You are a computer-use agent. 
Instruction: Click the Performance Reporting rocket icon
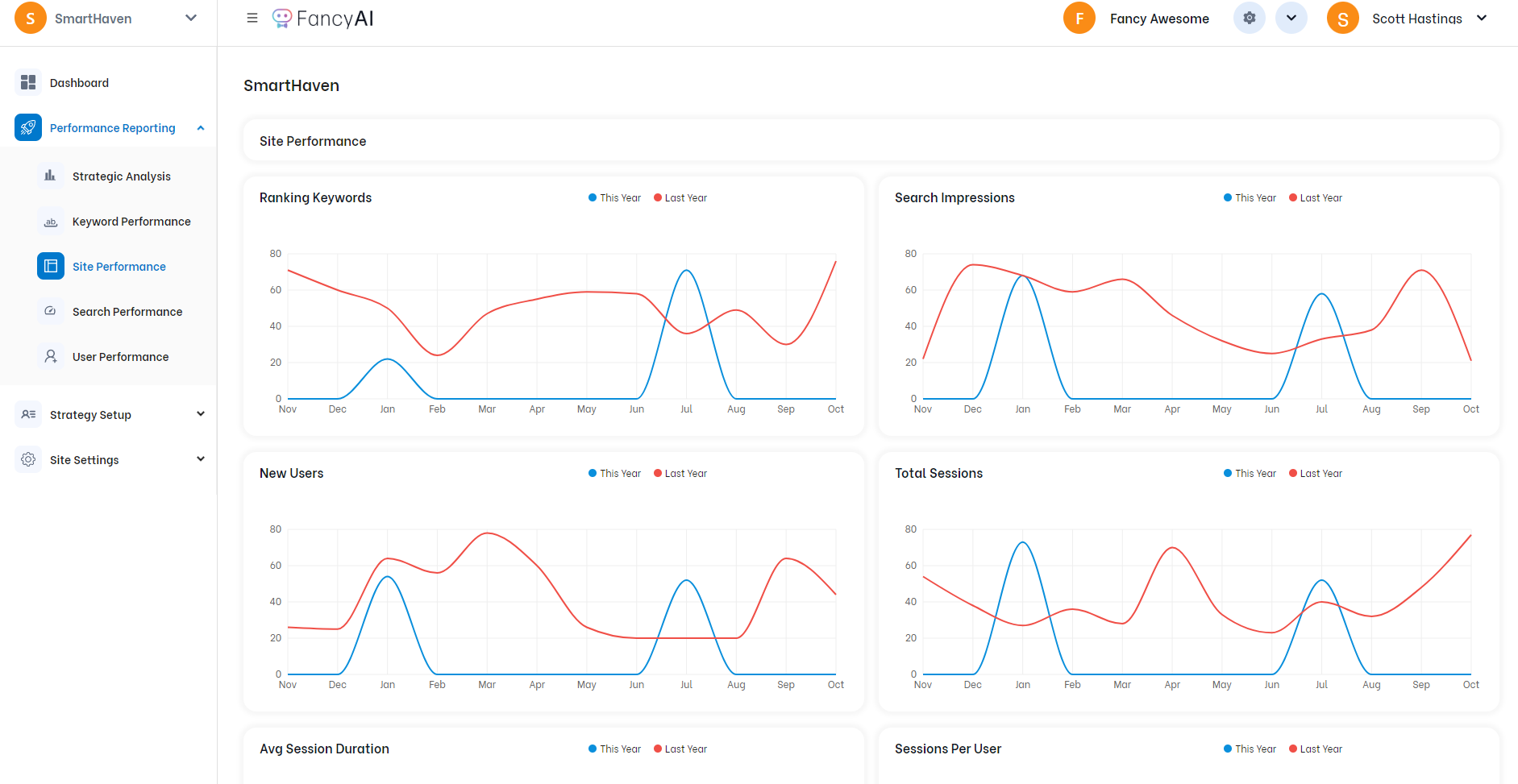click(x=28, y=127)
